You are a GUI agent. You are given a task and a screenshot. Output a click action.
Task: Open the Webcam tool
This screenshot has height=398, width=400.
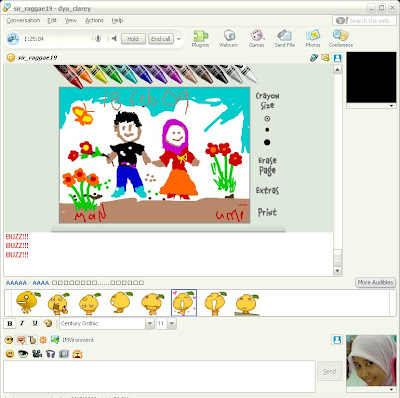(x=229, y=38)
